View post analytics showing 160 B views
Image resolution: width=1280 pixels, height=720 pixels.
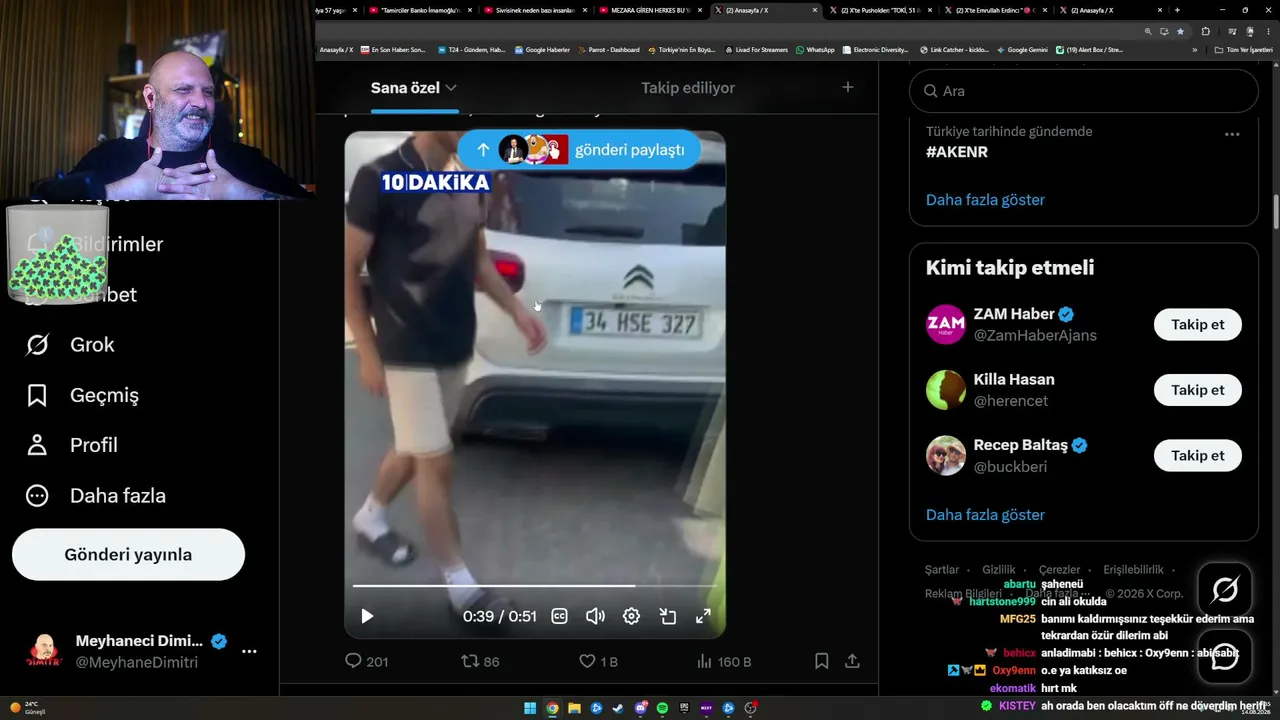click(724, 661)
